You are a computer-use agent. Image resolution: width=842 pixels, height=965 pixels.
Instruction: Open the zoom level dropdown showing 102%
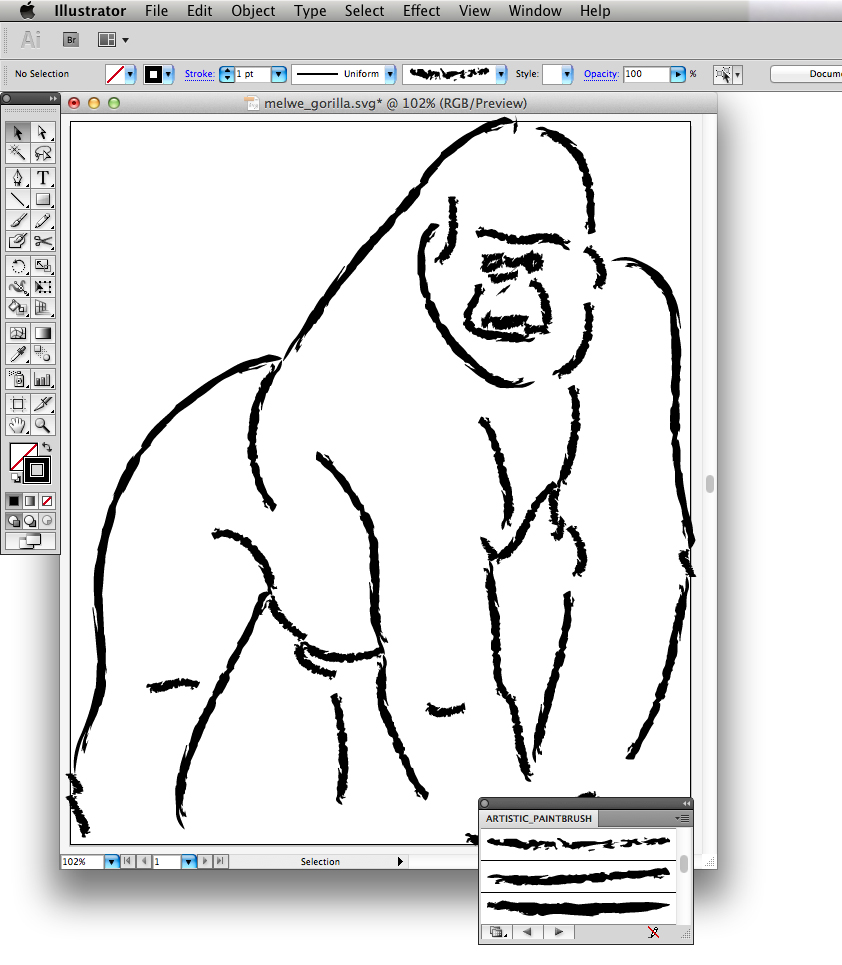110,861
